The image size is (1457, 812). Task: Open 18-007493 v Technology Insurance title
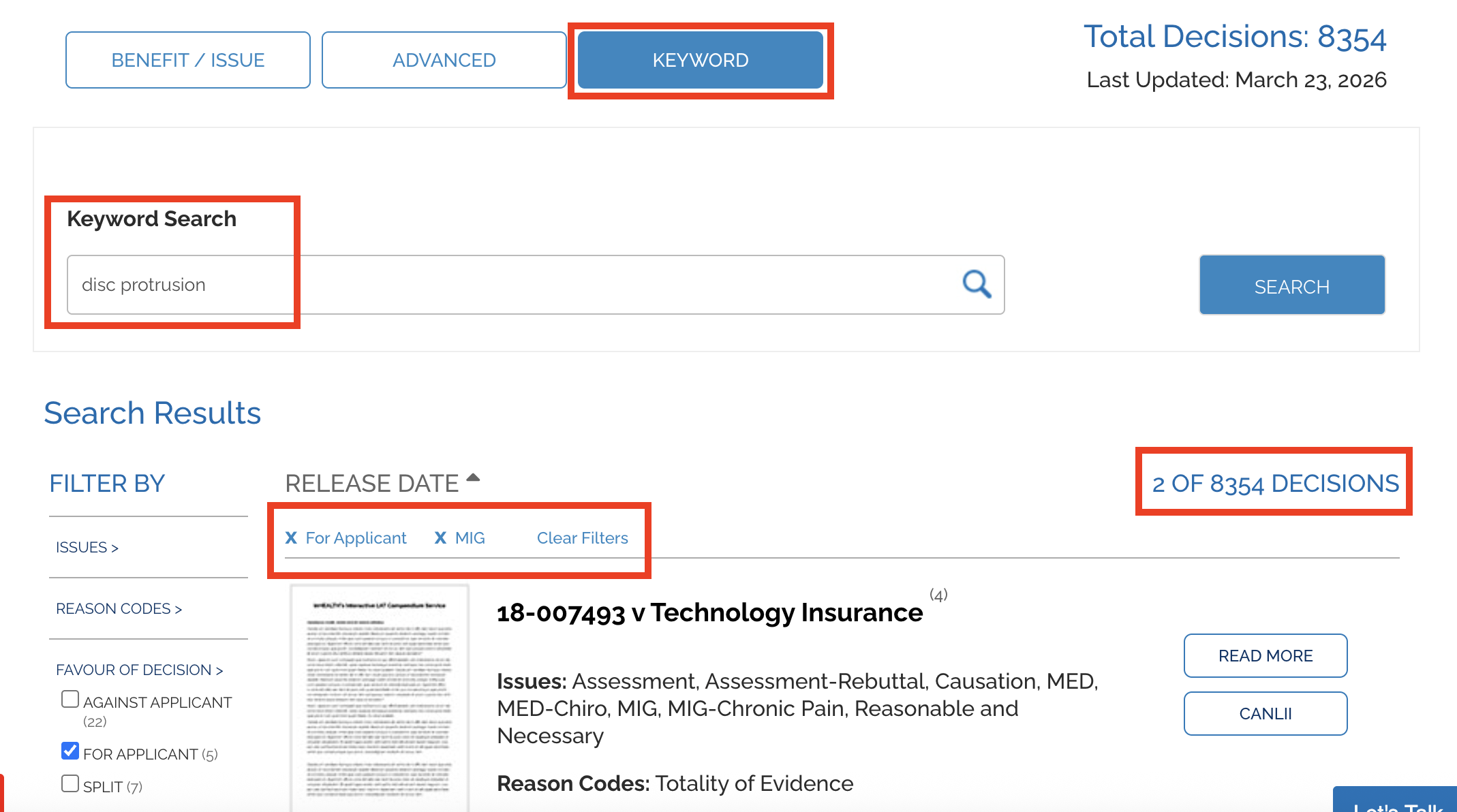(709, 613)
